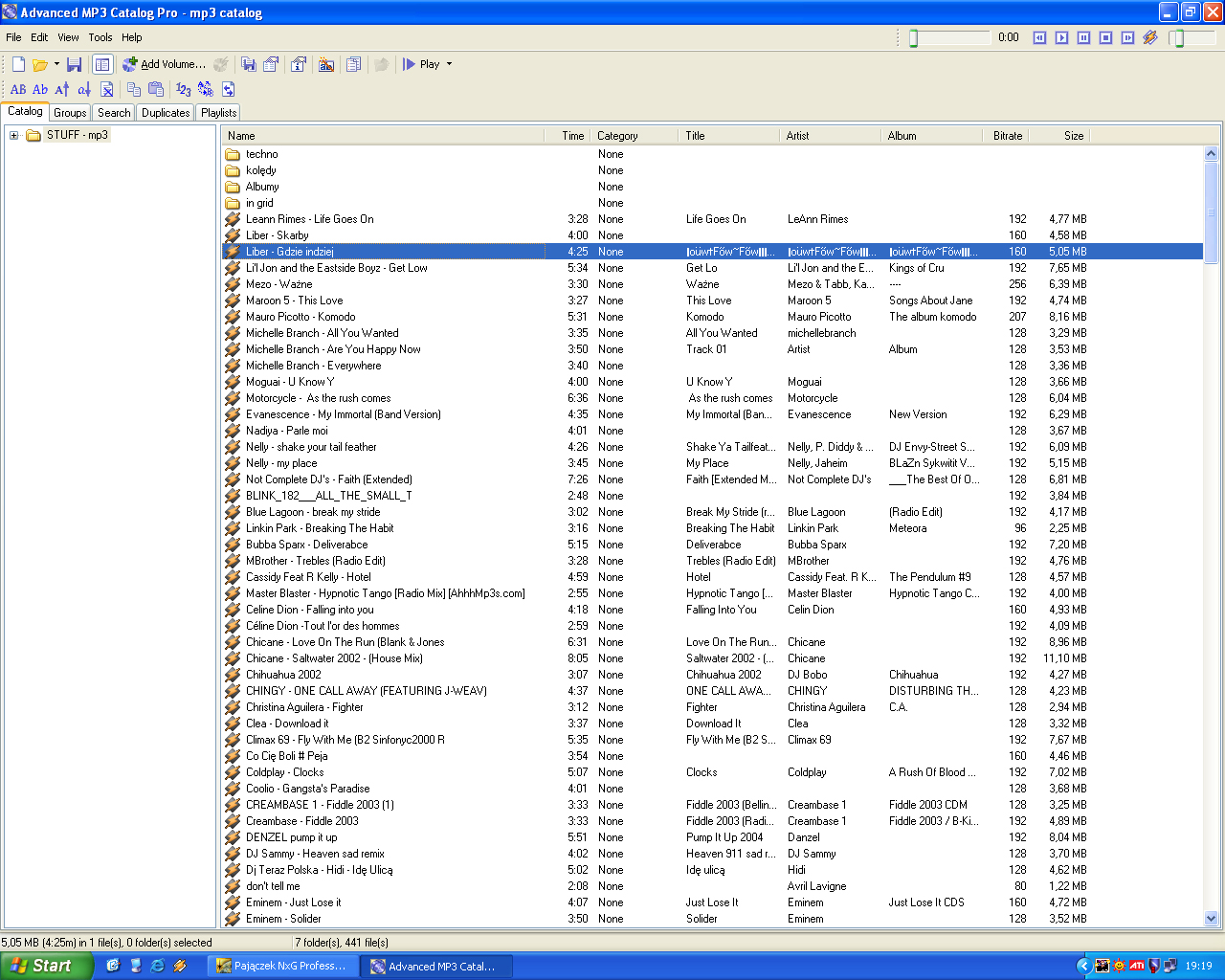Open the View menu
The height and width of the screenshot is (980, 1225).
(68, 37)
